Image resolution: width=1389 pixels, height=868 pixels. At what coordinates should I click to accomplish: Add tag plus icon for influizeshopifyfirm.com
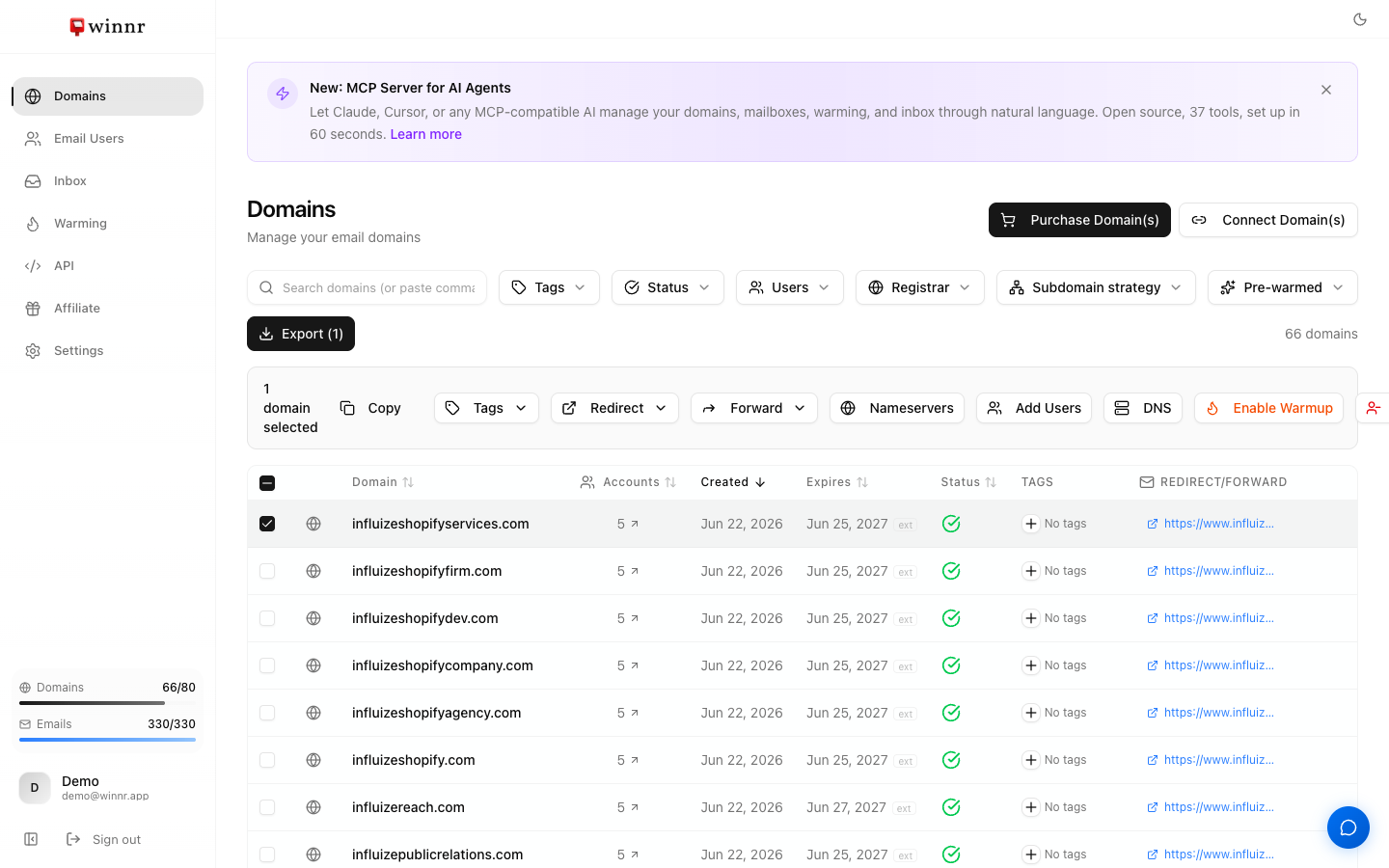click(1031, 571)
